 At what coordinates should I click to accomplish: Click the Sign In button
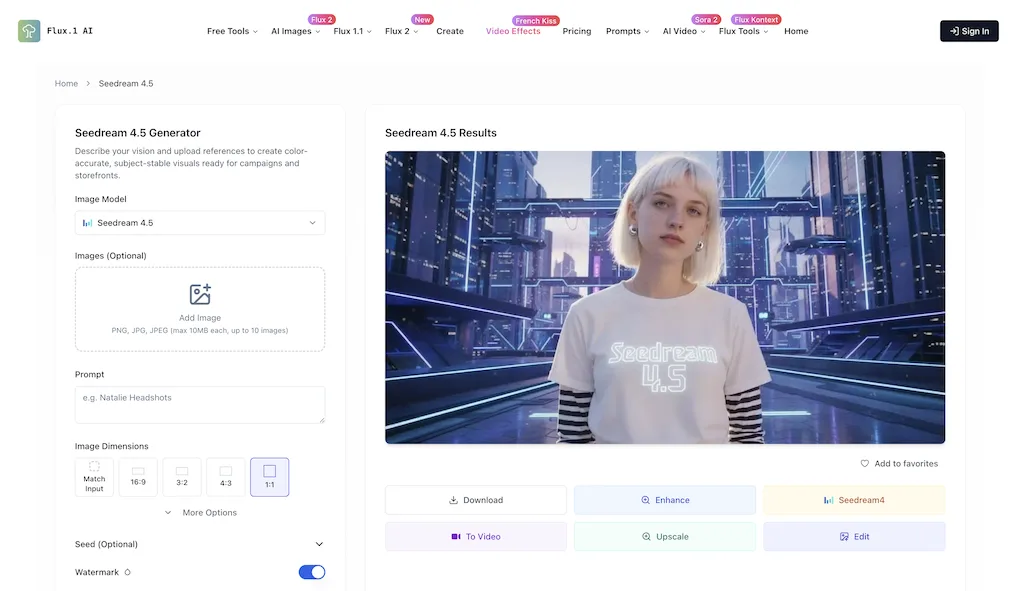click(968, 30)
